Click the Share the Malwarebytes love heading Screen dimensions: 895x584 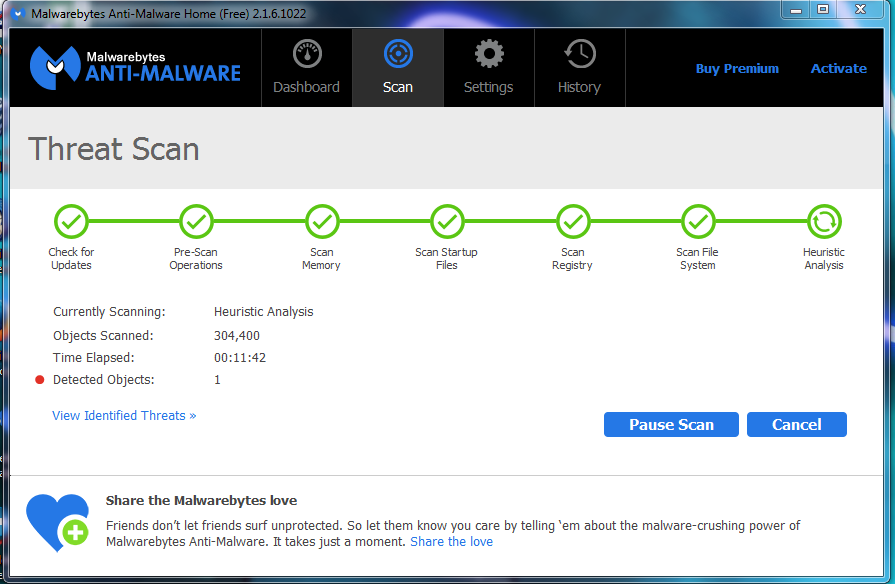[201, 501]
